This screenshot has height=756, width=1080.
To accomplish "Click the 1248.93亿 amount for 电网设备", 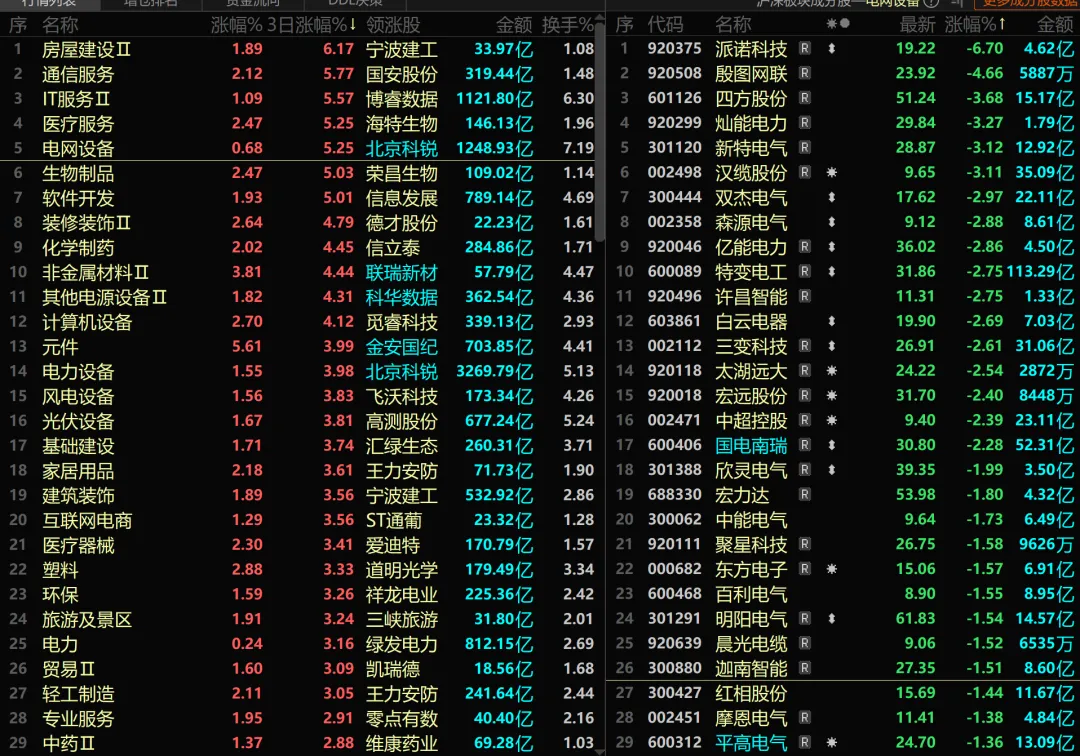I will [495, 148].
